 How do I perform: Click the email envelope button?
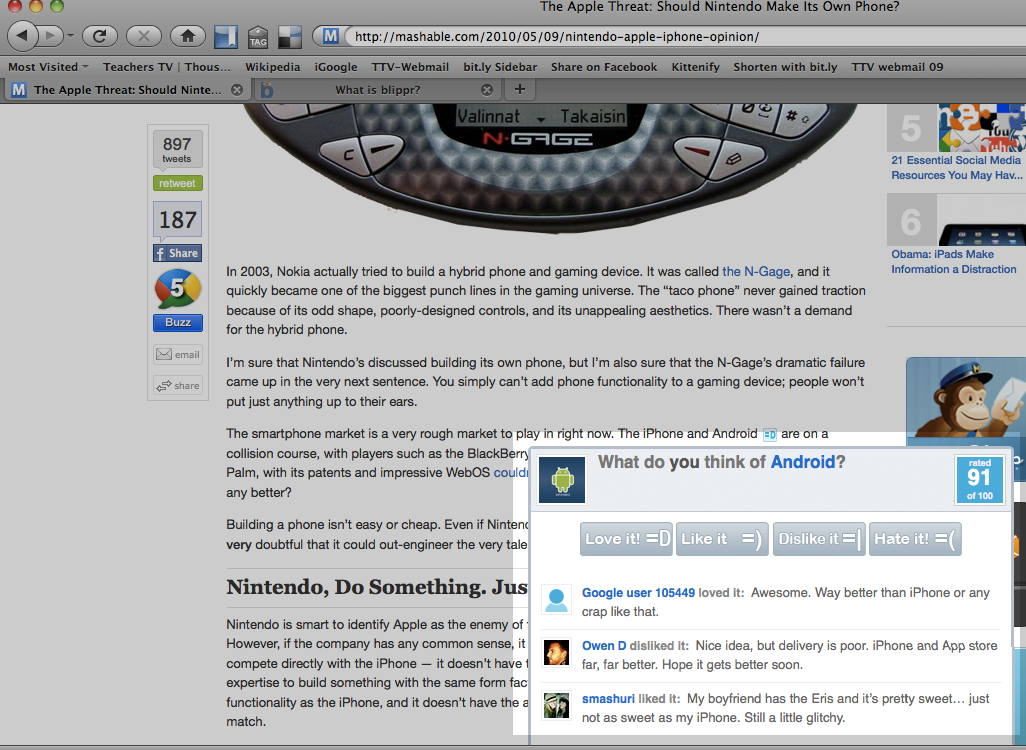tap(177, 355)
